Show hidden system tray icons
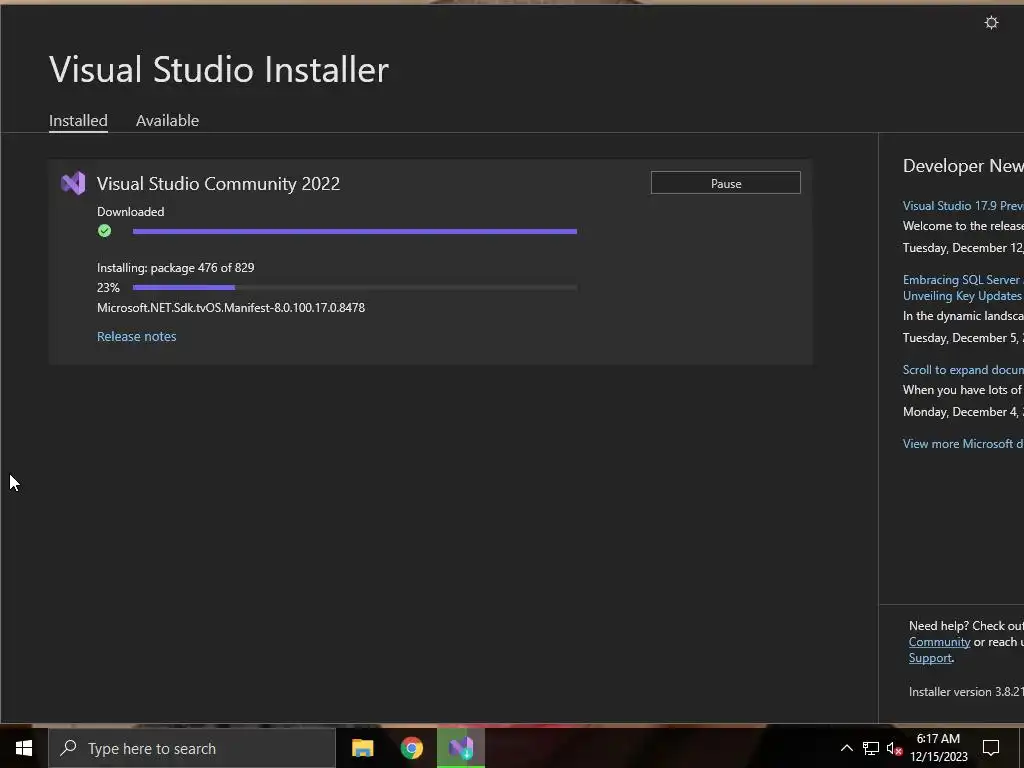The height and width of the screenshot is (768, 1024). point(846,748)
